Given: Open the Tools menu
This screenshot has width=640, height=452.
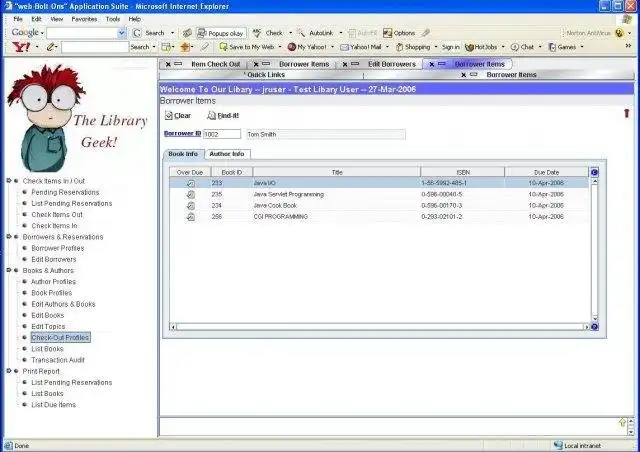Looking at the screenshot, I should coord(113,19).
